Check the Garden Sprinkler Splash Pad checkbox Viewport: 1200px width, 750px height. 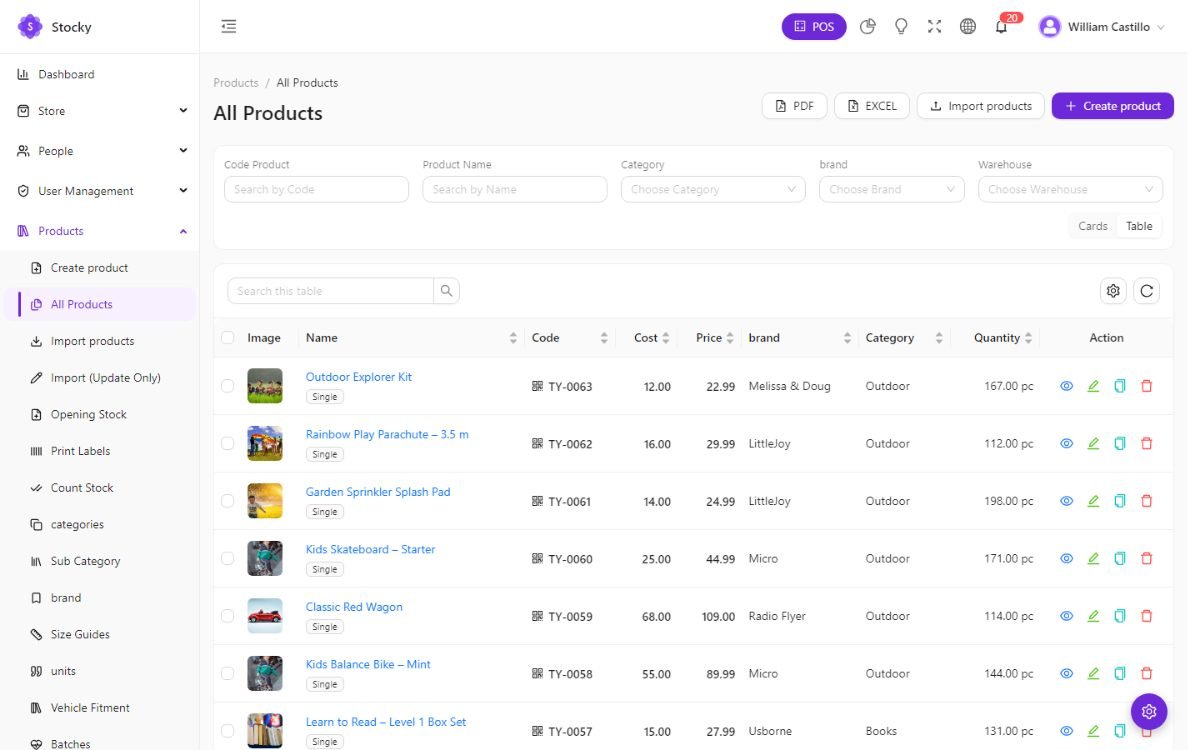(x=228, y=501)
